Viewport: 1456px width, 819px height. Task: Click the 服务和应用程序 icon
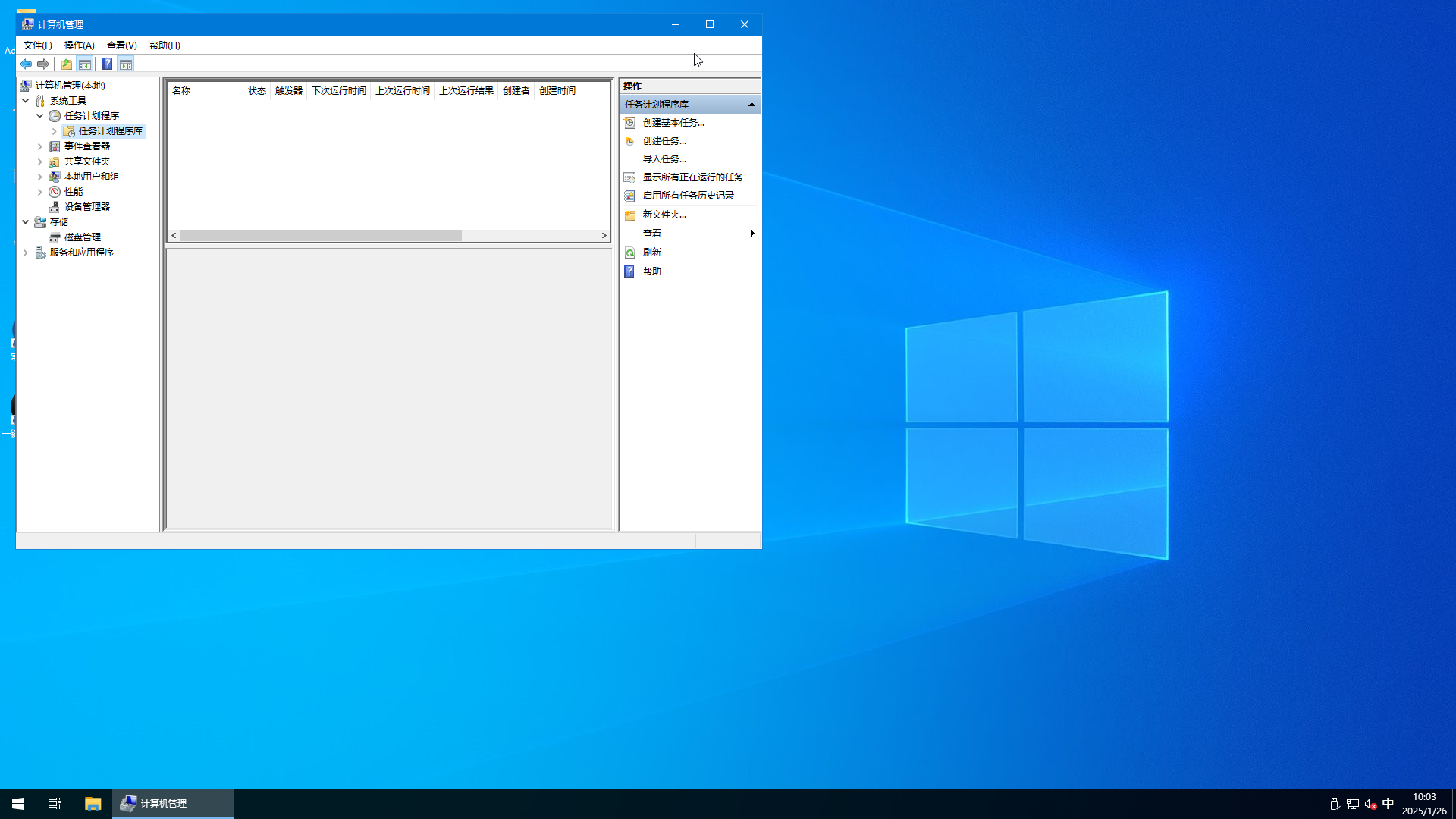pos(40,253)
